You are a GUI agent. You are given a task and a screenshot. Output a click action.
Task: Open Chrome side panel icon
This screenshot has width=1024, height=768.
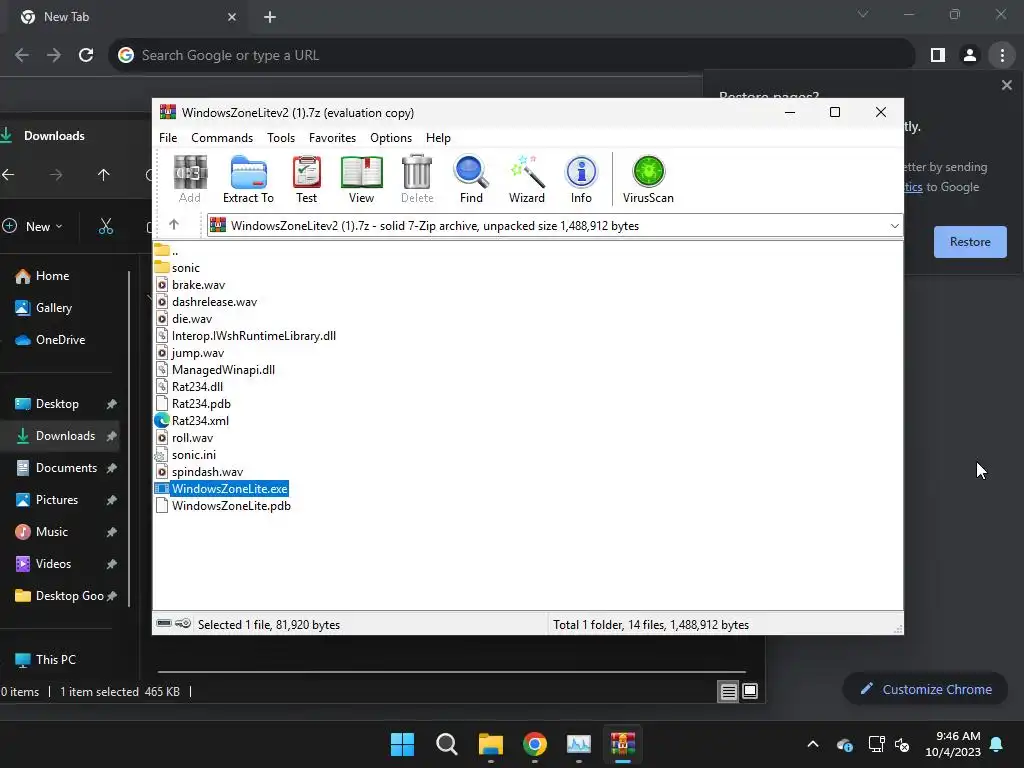pyautogui.click(x=938, y=56)
